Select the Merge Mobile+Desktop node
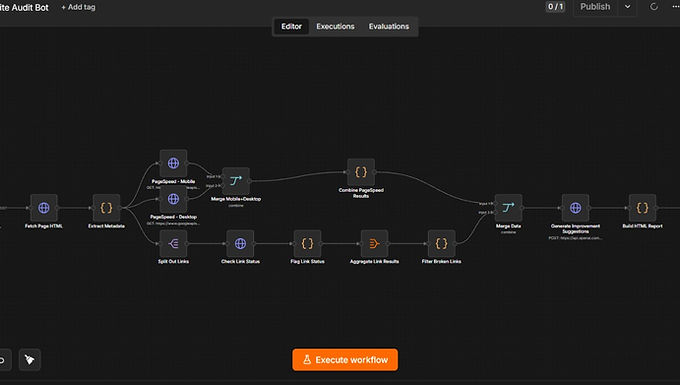The image size is (680, 385). (x=236, y=181)
